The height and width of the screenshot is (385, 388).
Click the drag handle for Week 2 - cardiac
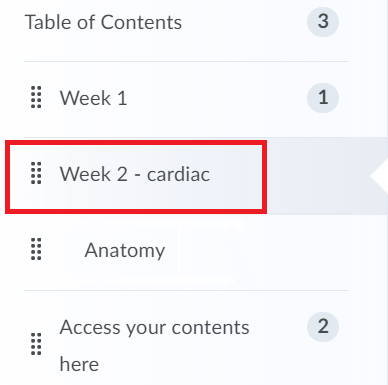(36, 173)
